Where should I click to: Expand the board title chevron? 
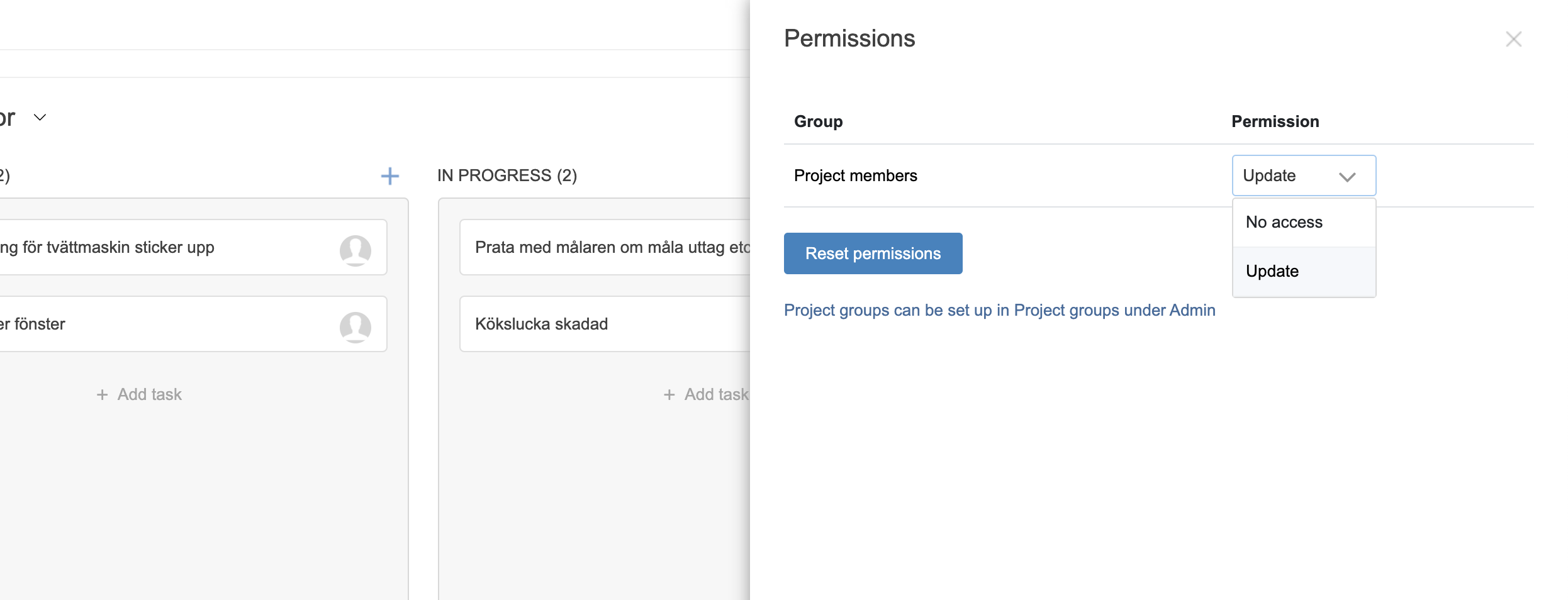click(40, 118)
